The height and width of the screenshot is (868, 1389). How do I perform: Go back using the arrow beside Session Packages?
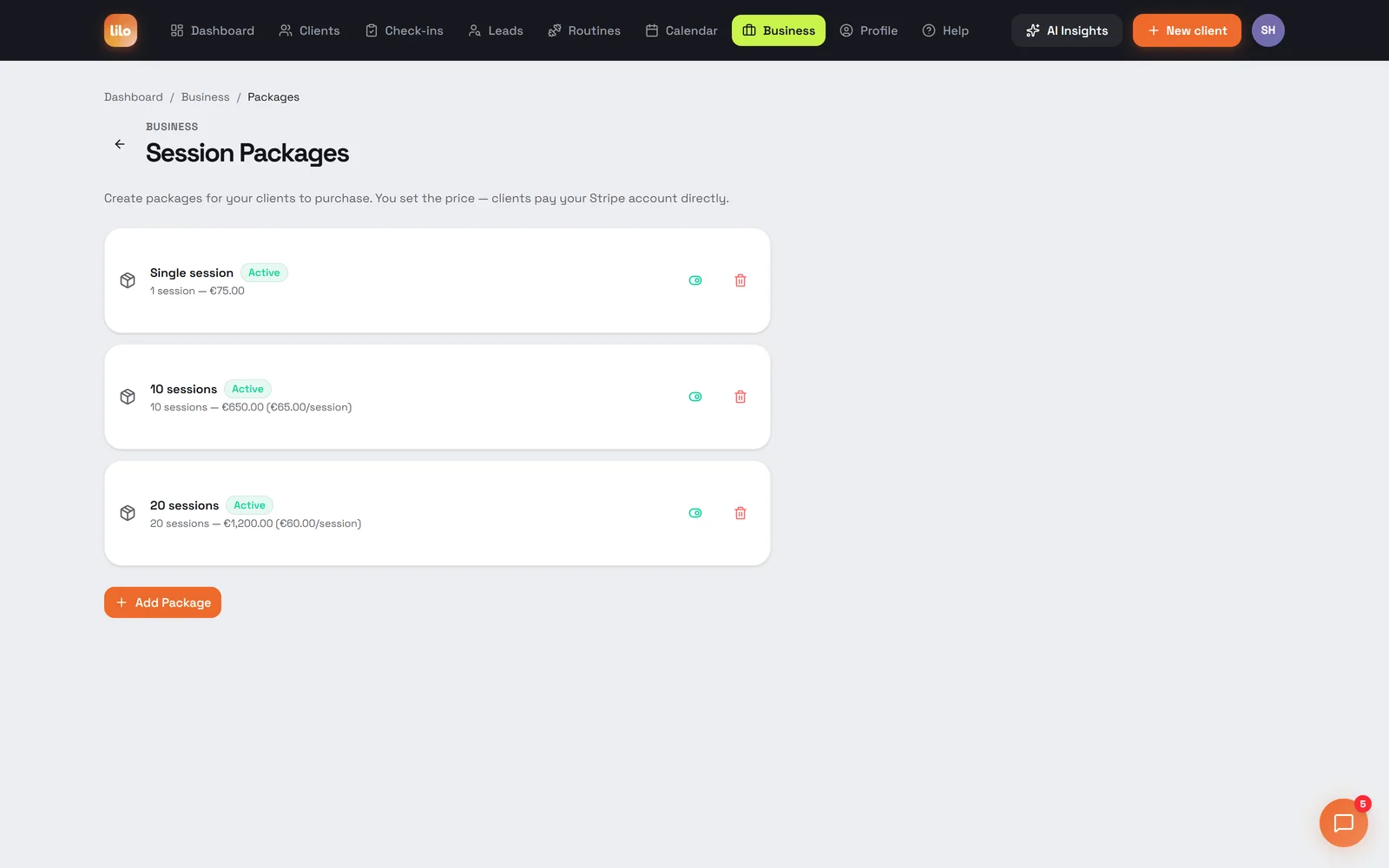(120, 144)
